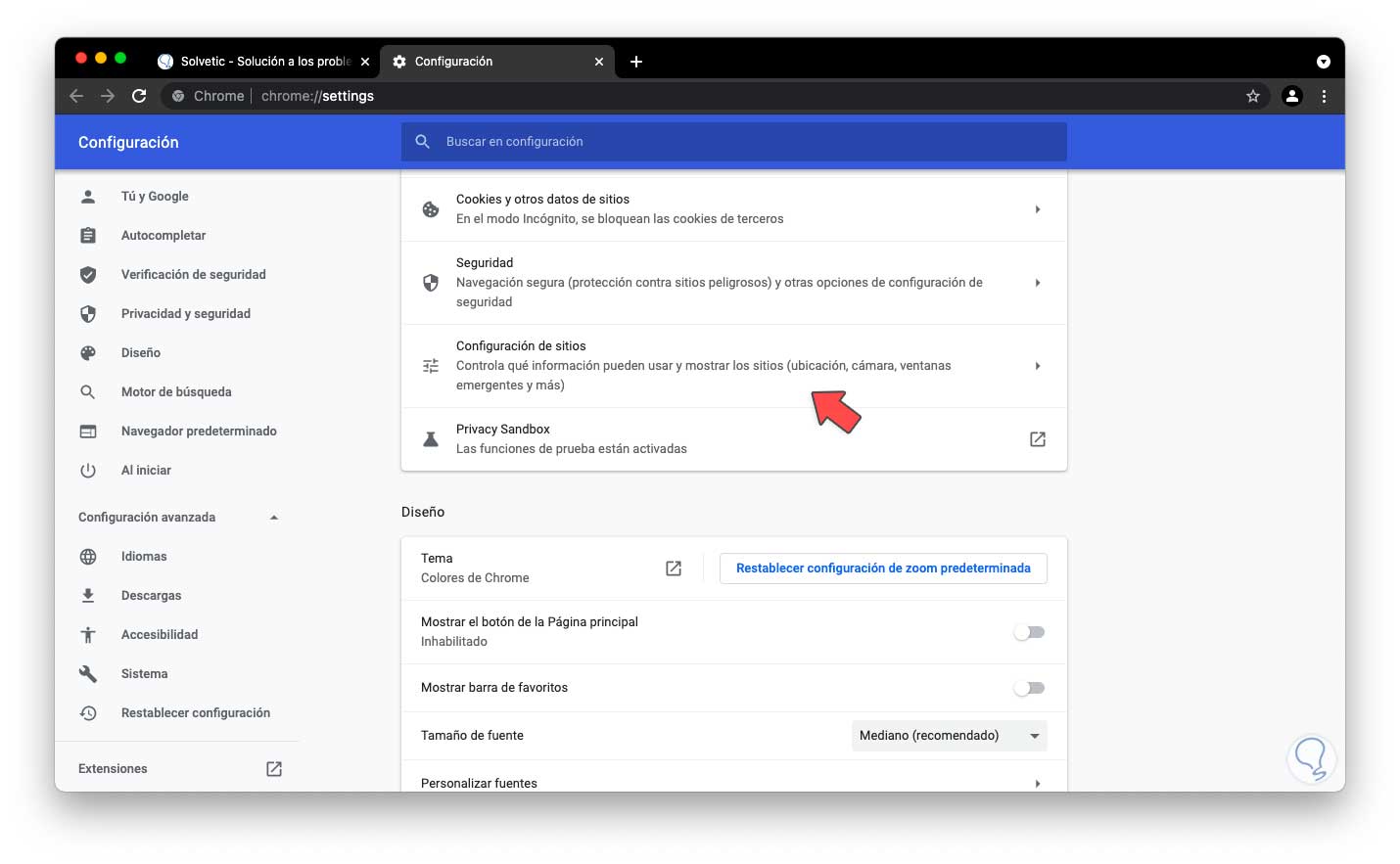Reload the page with the refresh icon
This screenshot has width=1400, height=864.
pyautogui.click(x=139, y=96)
